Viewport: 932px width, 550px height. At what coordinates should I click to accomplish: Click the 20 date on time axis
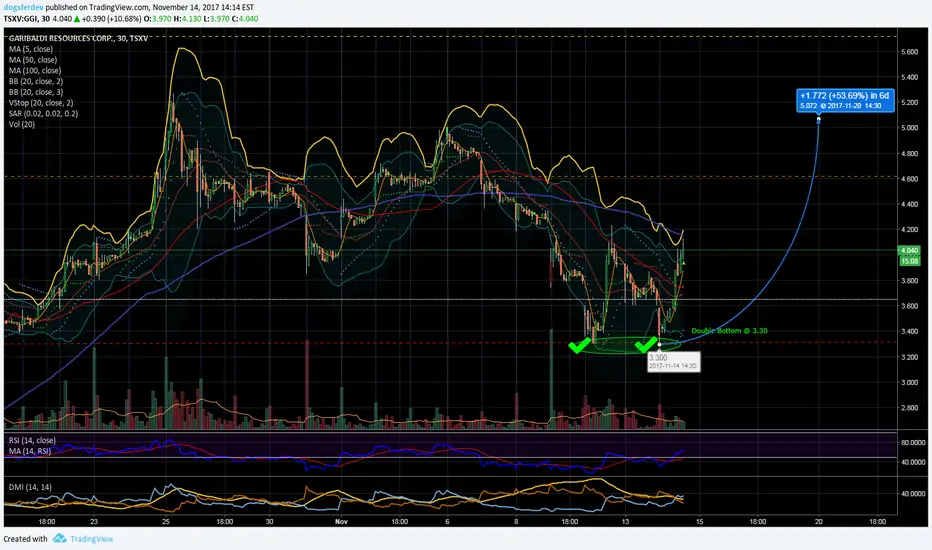[x=818, y=522]
